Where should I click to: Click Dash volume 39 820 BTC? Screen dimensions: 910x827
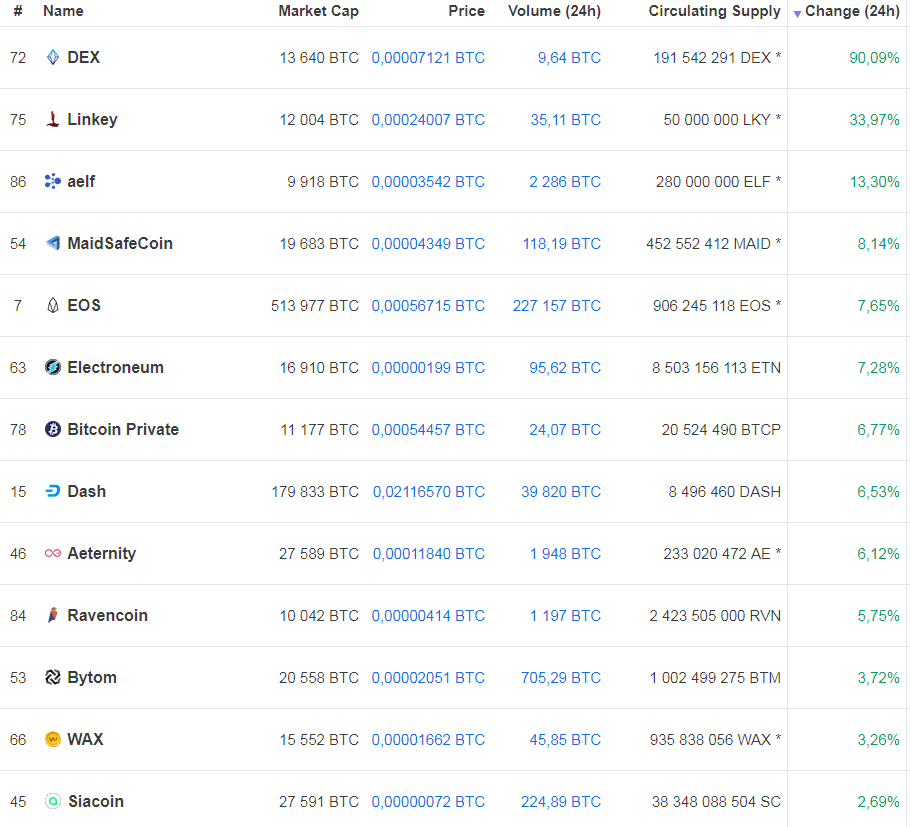[561, 492]
